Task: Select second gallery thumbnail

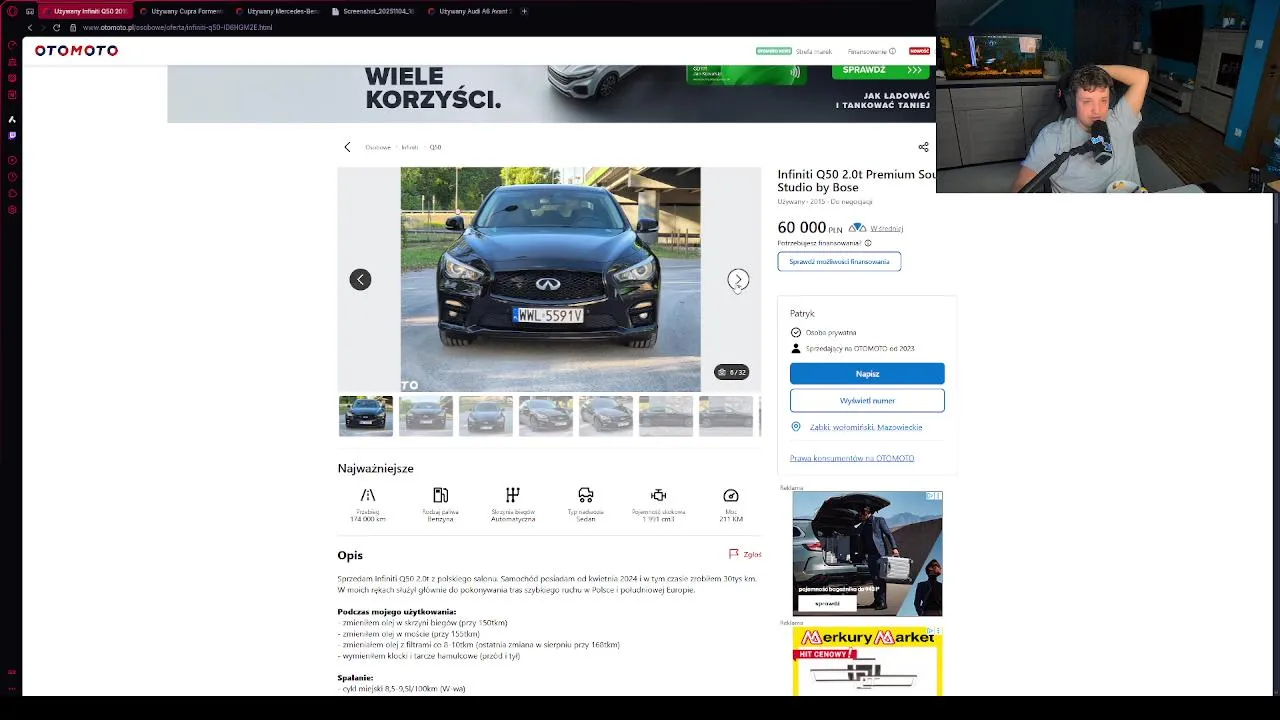Action: [426, 416]
